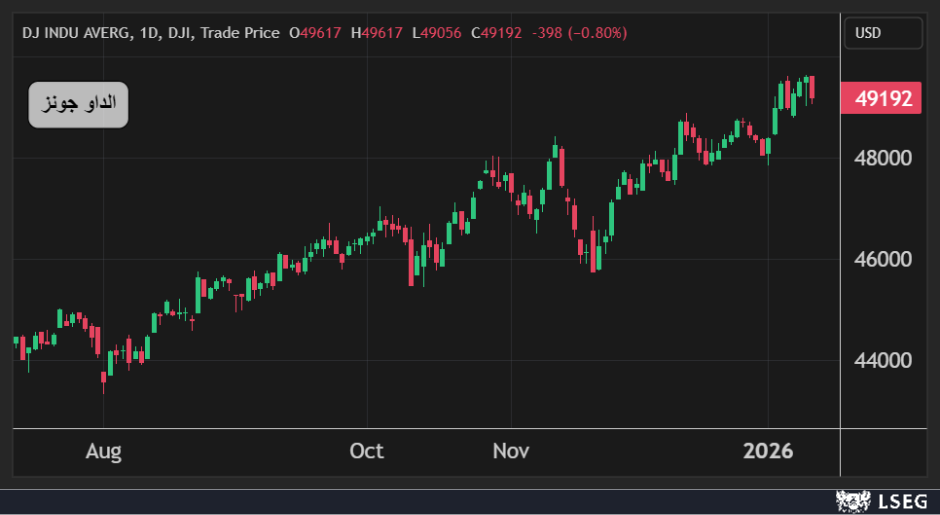Open the USD currency selector
This screenshot has height=515, width=940.
pos(882,33)
